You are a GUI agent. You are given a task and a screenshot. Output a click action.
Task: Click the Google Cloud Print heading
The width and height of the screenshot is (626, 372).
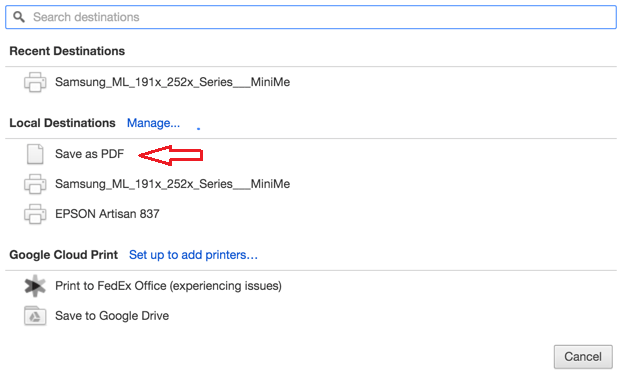point(63,255)
